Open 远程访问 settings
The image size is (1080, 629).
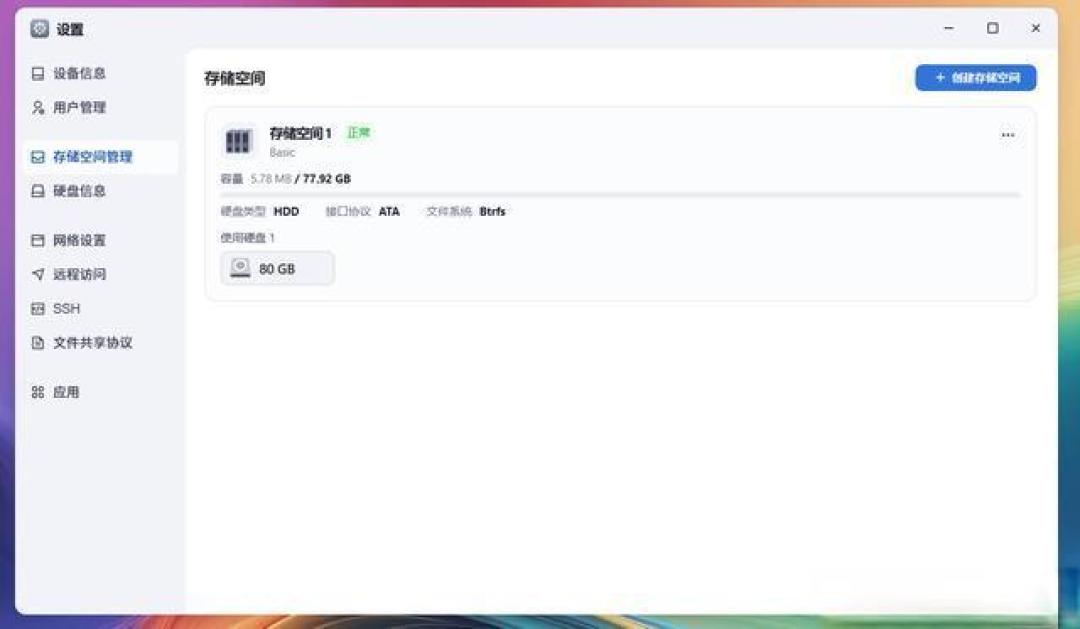pos(101,274)
